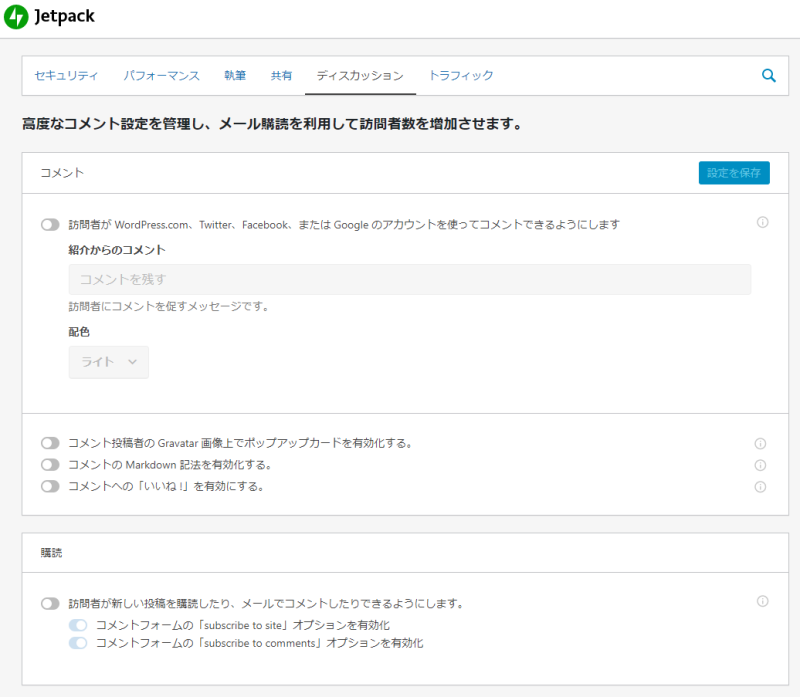Click info icon for Gravatar popup cards
This screenshot has height=697, width=800.
760,443
